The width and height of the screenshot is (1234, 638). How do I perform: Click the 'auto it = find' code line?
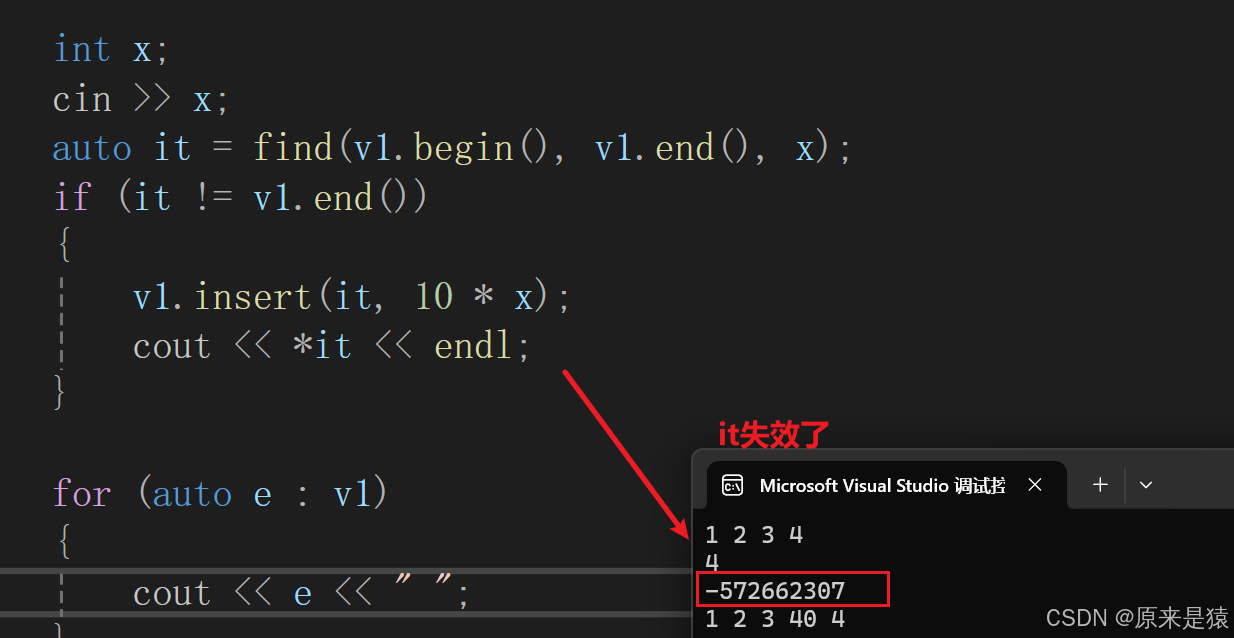pyautogui.click(x=452, y=148)
